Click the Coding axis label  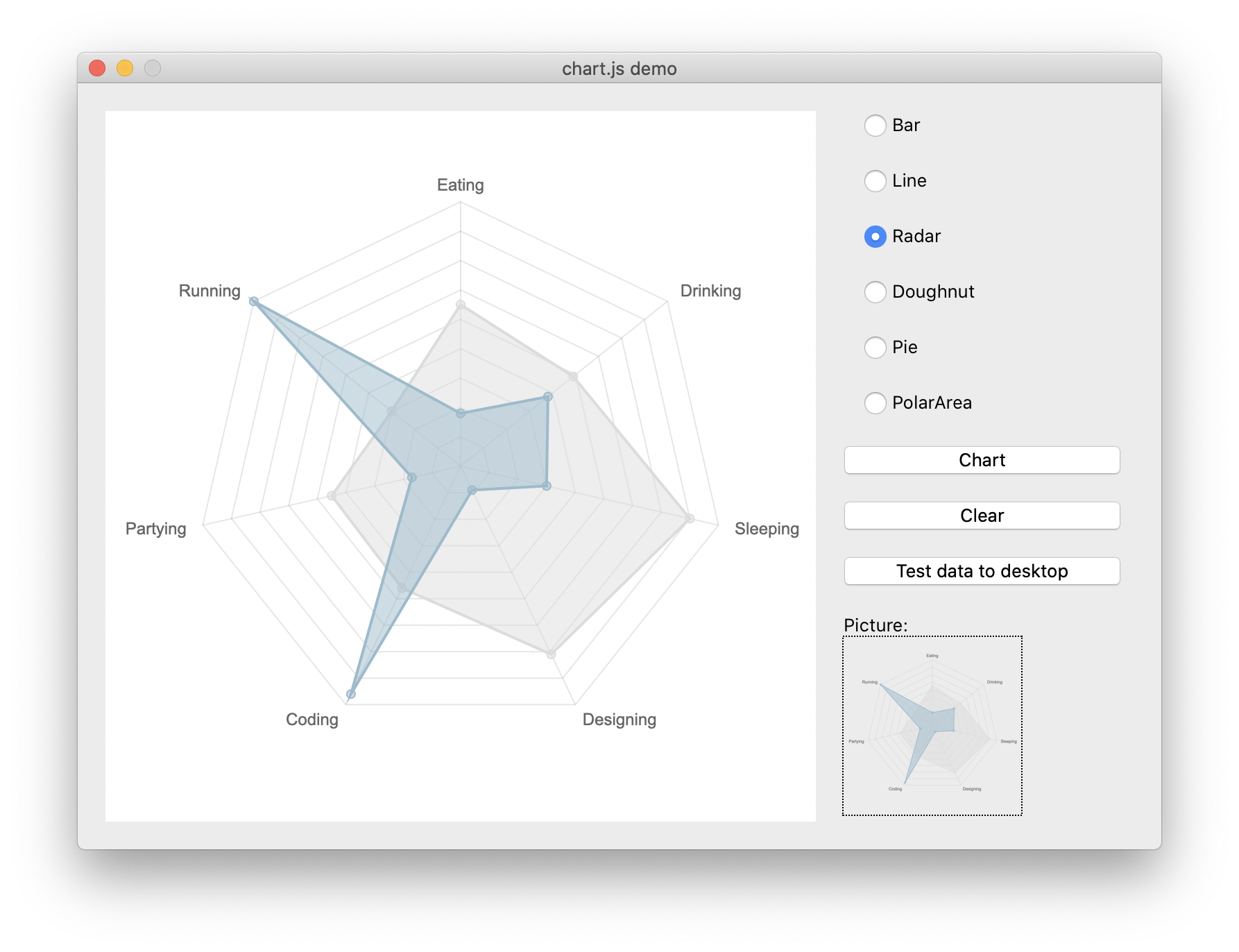(312, 720)
